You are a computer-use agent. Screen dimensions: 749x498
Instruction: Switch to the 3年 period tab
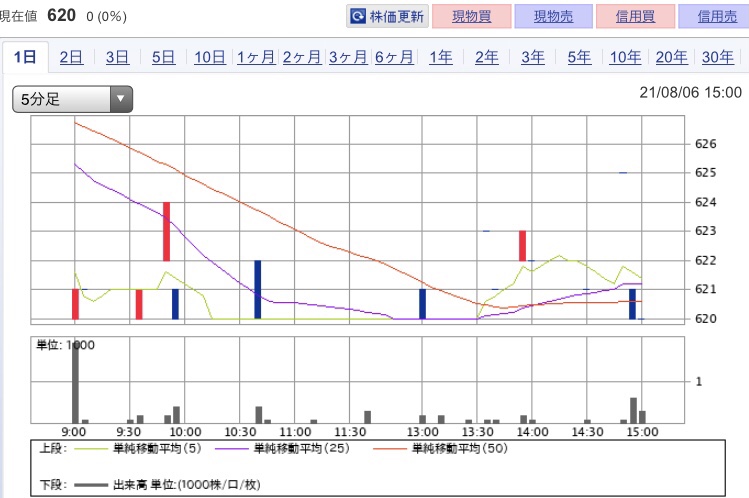pos(533,57)
